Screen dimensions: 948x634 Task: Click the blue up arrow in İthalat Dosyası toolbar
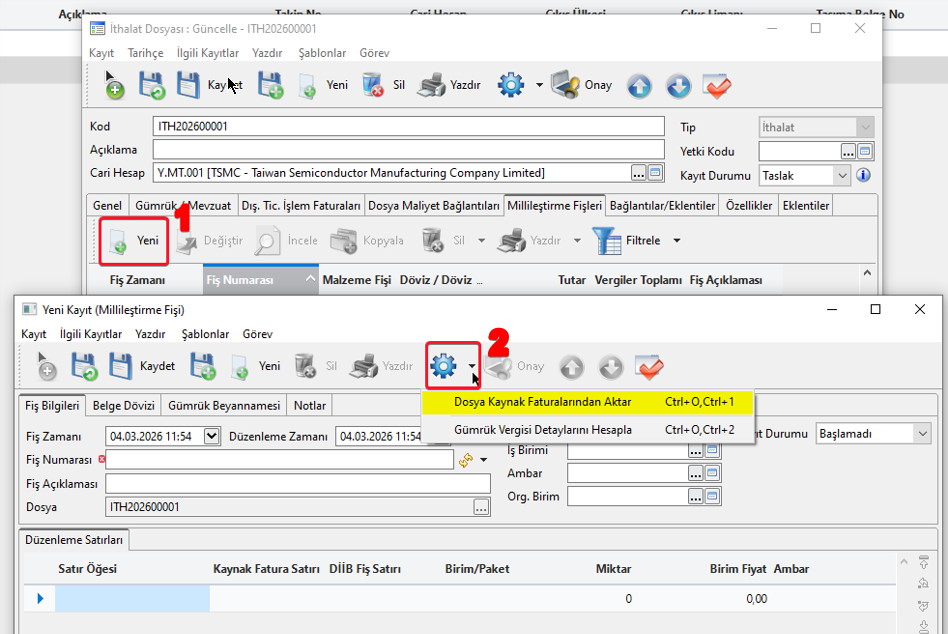click(x=640, y=86)
